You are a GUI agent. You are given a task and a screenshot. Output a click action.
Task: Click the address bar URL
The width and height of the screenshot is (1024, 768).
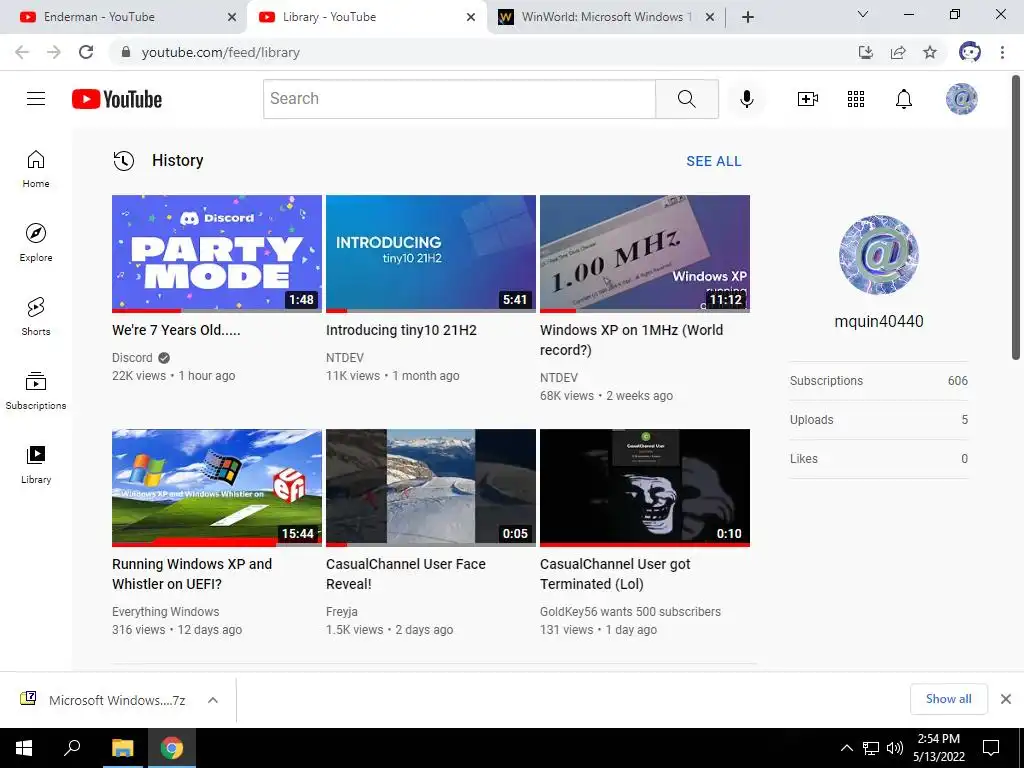[221, 52]
